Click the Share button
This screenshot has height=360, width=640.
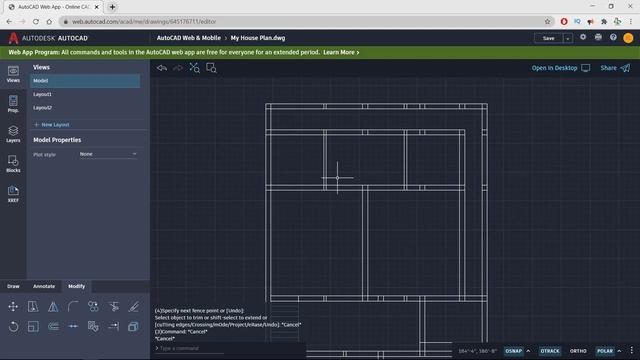coord(615,68)
